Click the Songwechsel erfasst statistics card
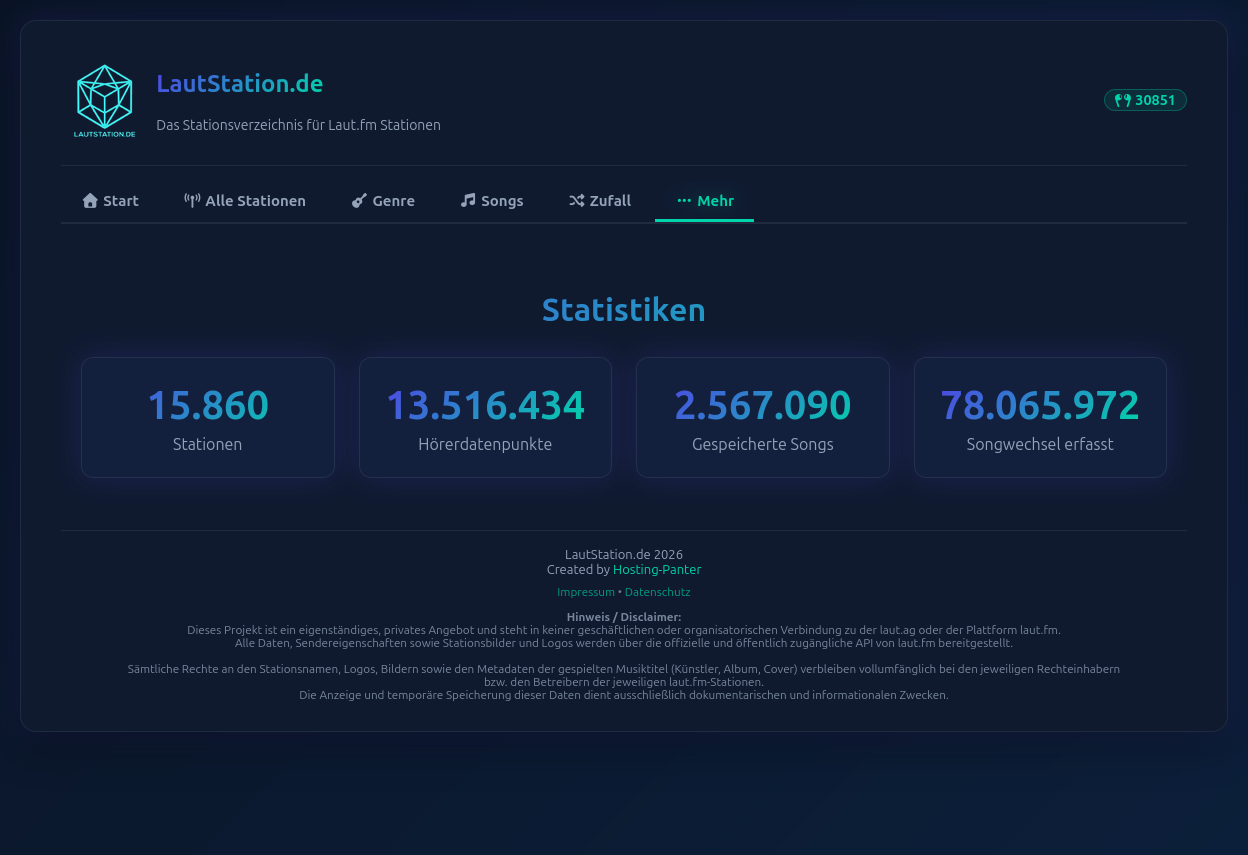Image resolution: width=1248 pixels, height=855 pixels. 1040,417
